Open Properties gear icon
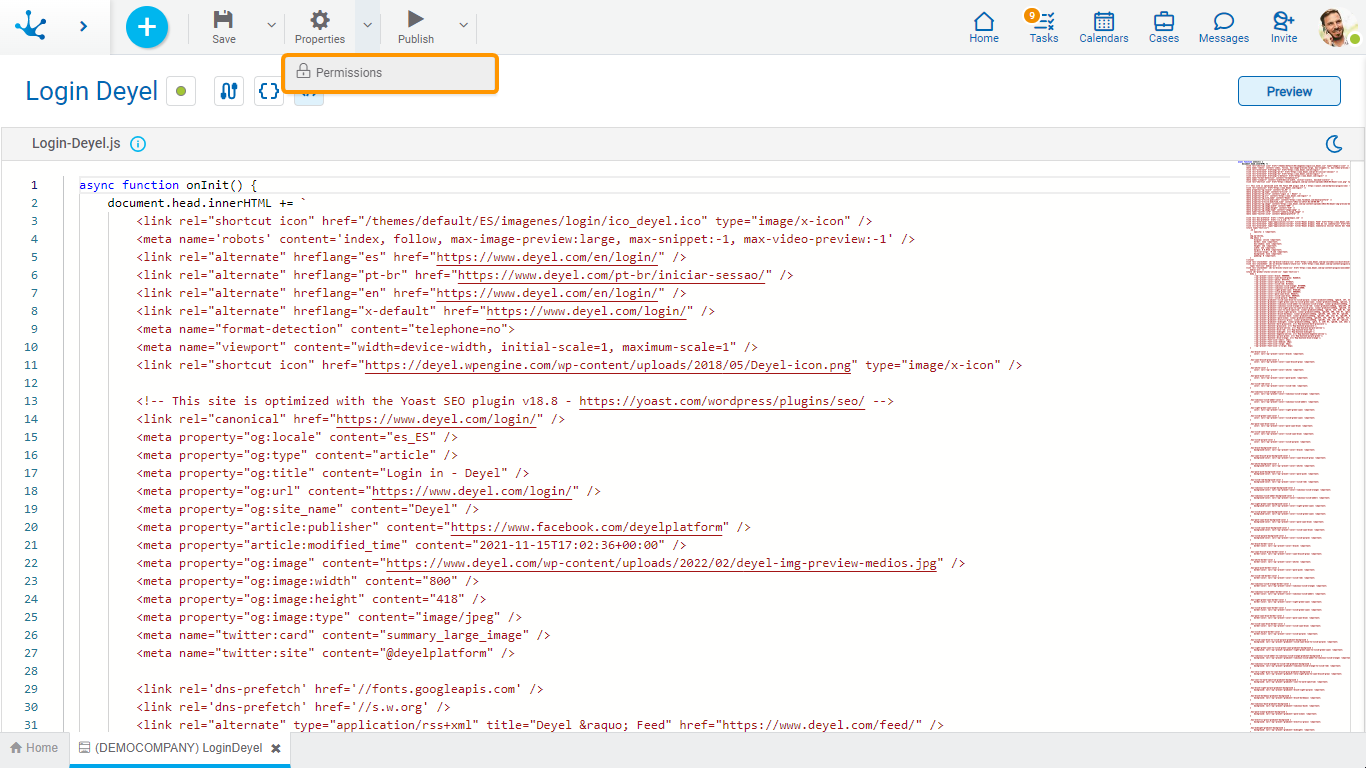Screen dimensions: 1366x768 point(320,27)
